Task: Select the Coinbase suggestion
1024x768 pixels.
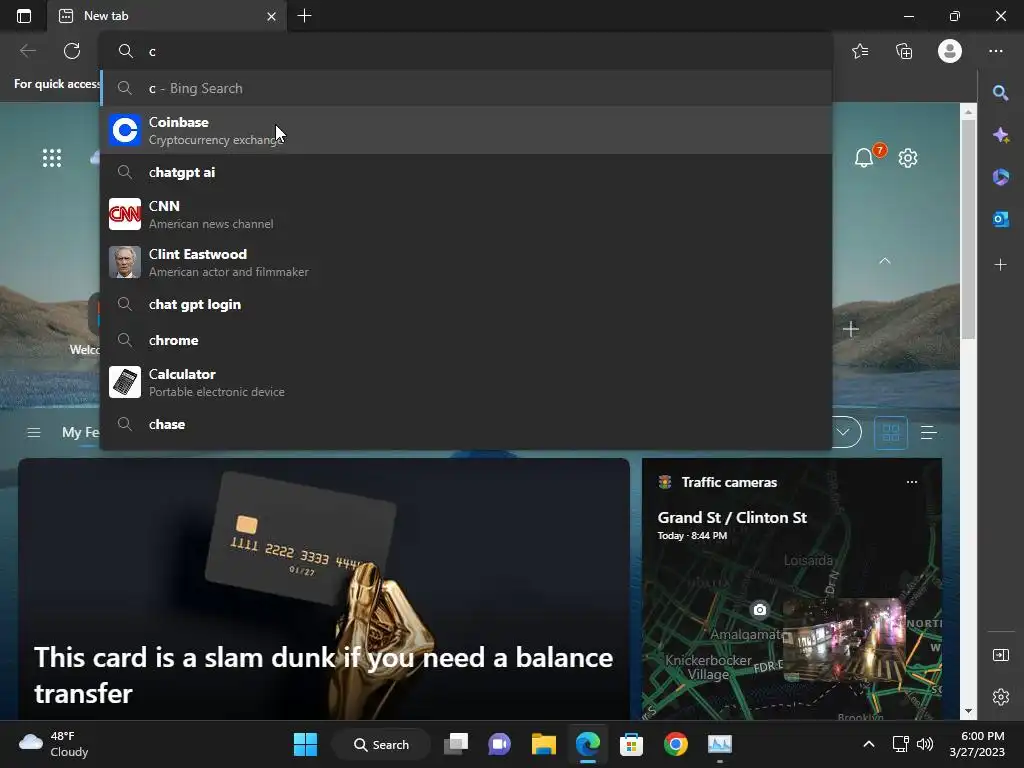Action: tap(466, 131)
